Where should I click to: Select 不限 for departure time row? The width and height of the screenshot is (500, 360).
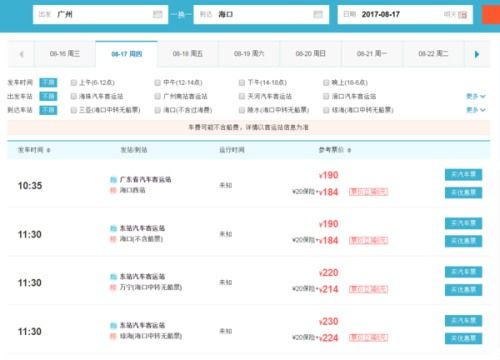point(48,83)
